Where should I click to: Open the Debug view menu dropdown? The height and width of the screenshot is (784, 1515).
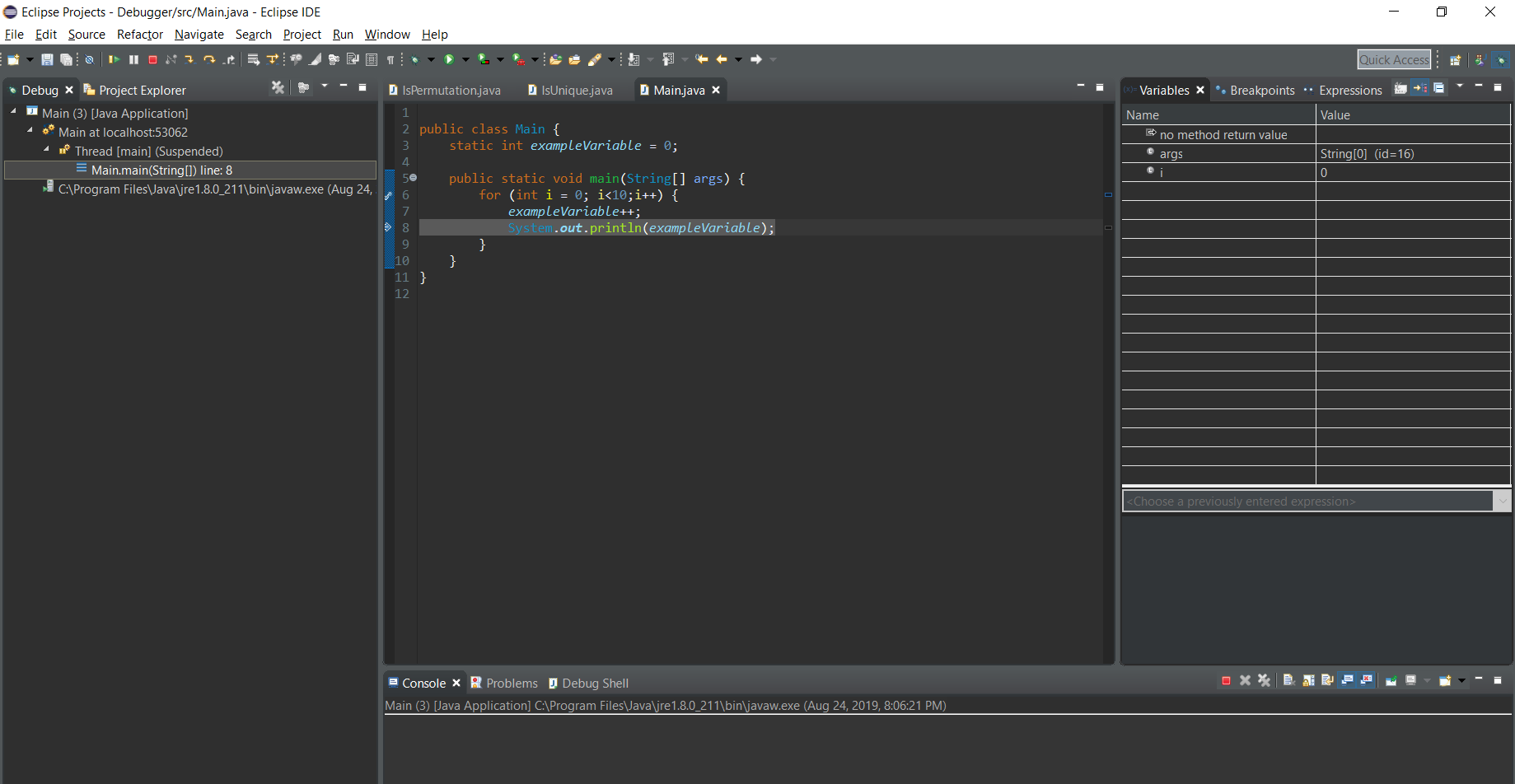click(325, 86)
